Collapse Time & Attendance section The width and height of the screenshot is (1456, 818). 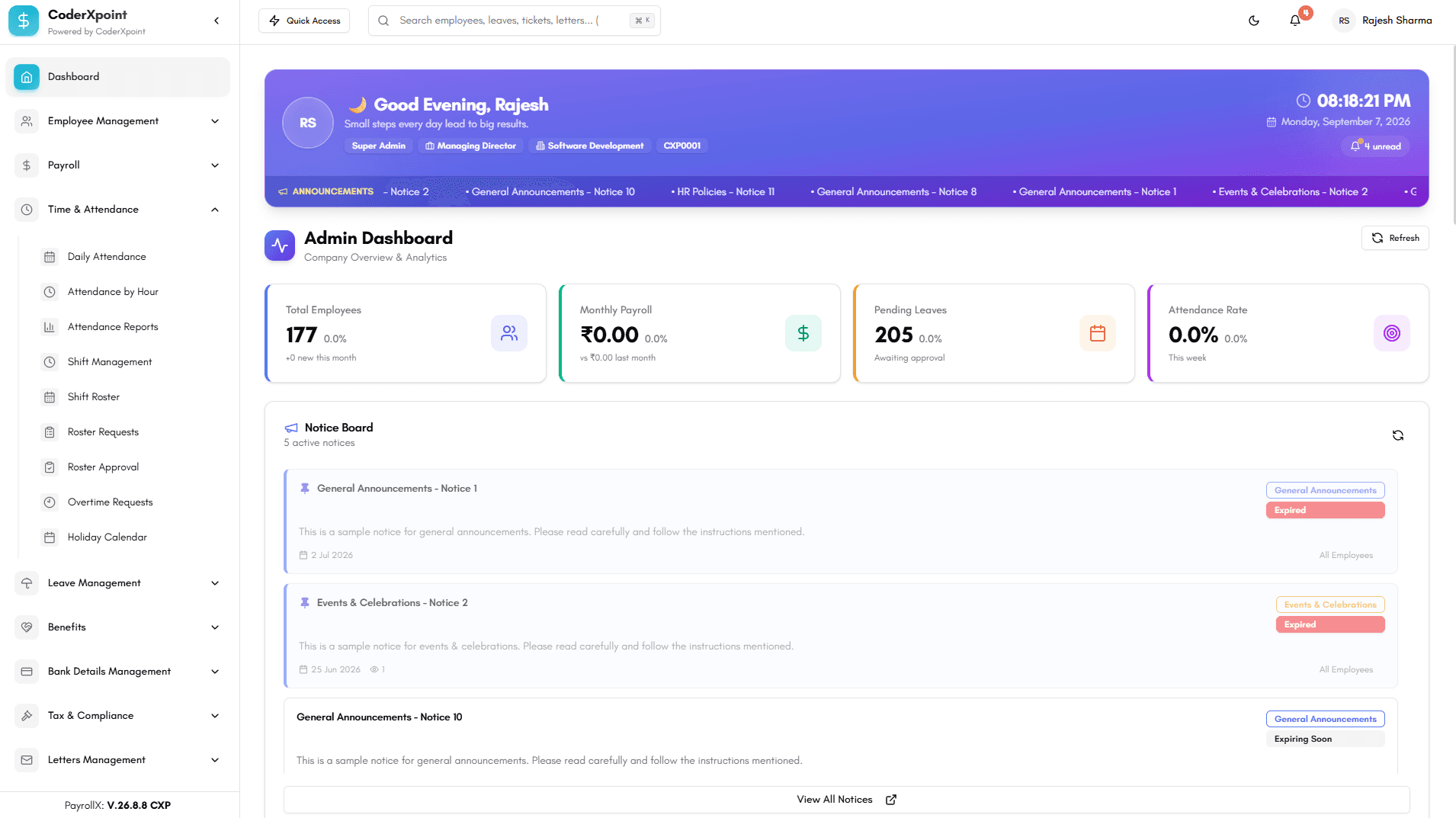coord(215,210)
